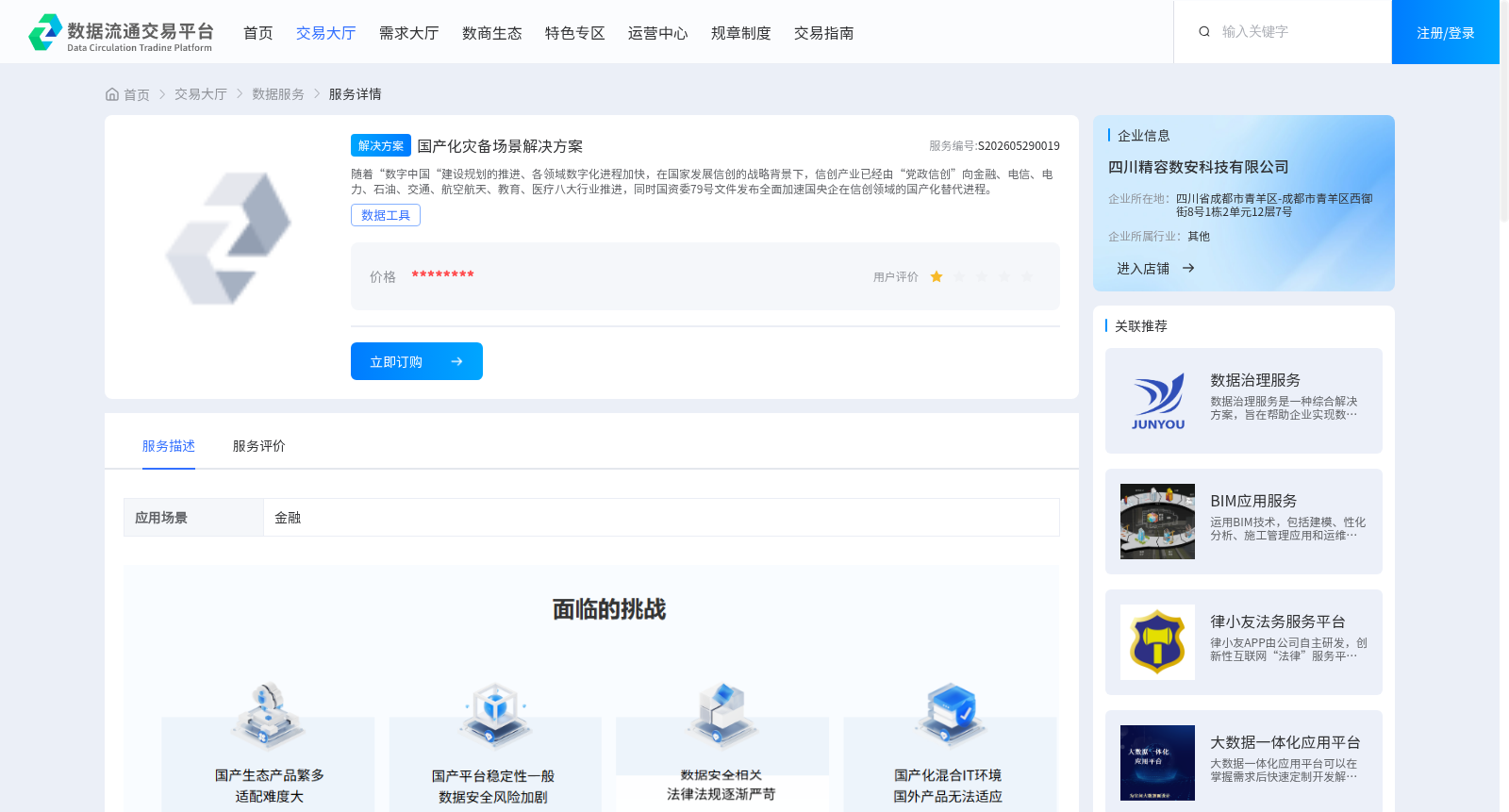The image size is (1509, 812).
Task: Click the fifth rating star
Action: [x=1027, y=277]
